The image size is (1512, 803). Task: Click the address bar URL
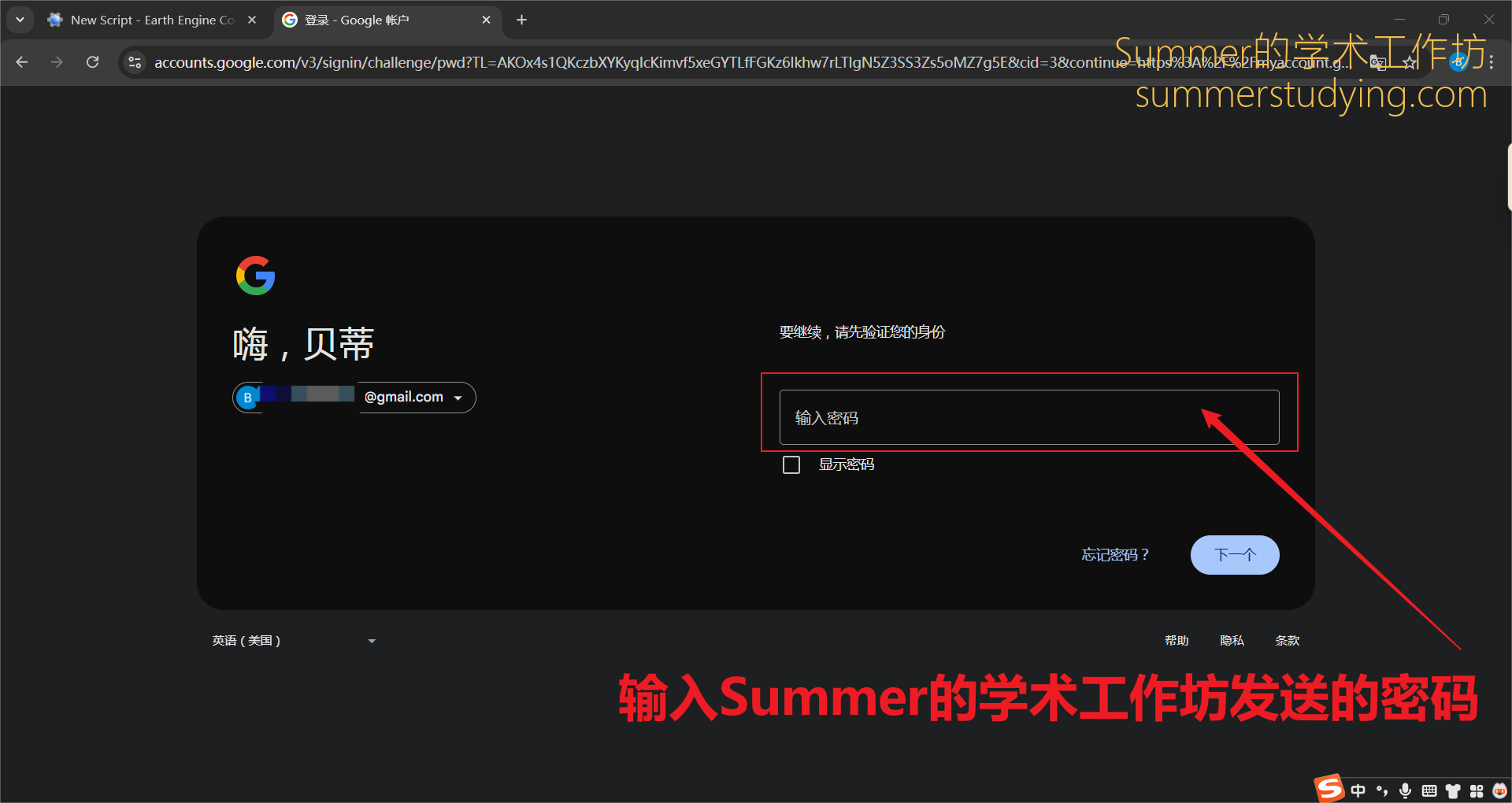point(752,62)
